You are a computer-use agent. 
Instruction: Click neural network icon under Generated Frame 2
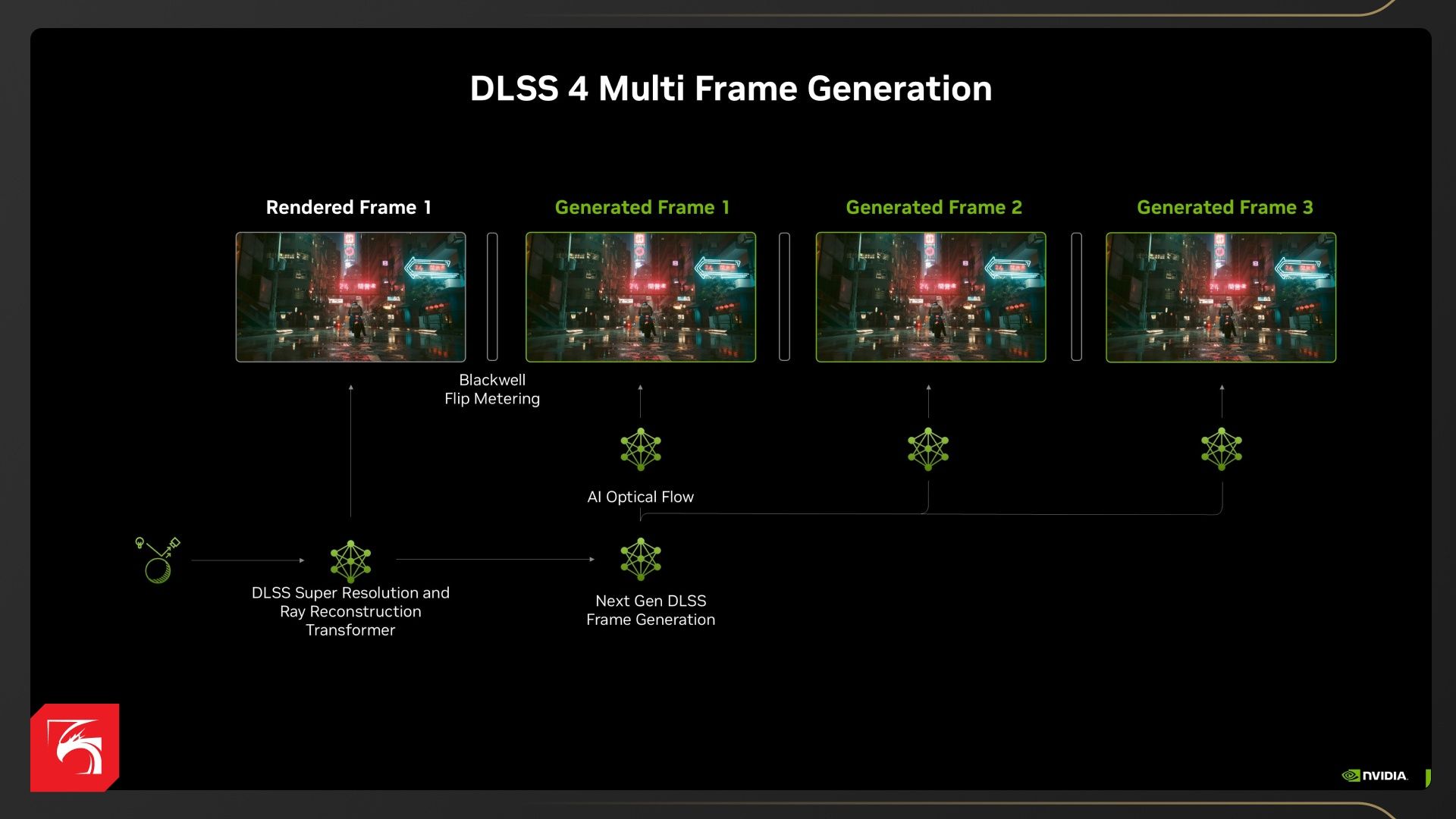928,449
